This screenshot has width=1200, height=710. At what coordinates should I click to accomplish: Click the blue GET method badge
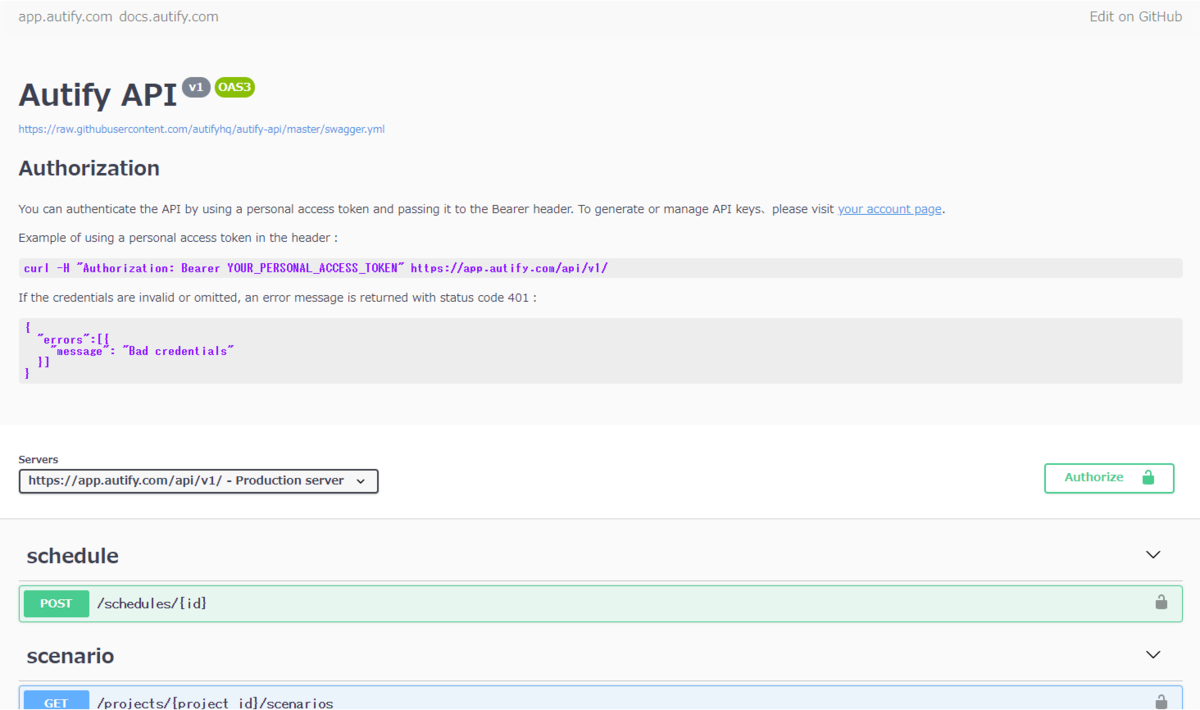coord(57,700)
